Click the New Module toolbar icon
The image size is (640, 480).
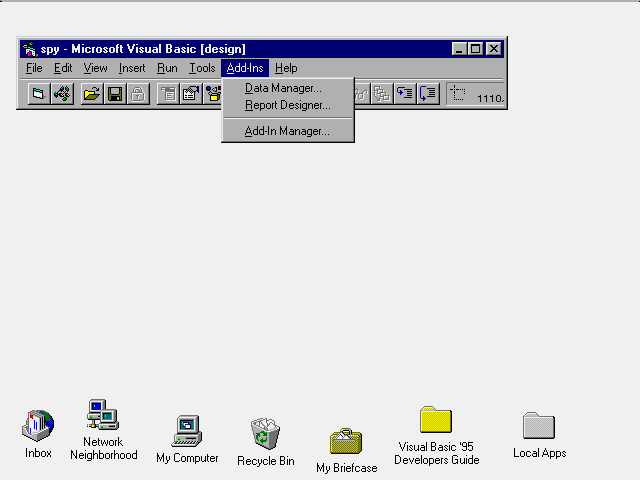click(x=62, y=94)
